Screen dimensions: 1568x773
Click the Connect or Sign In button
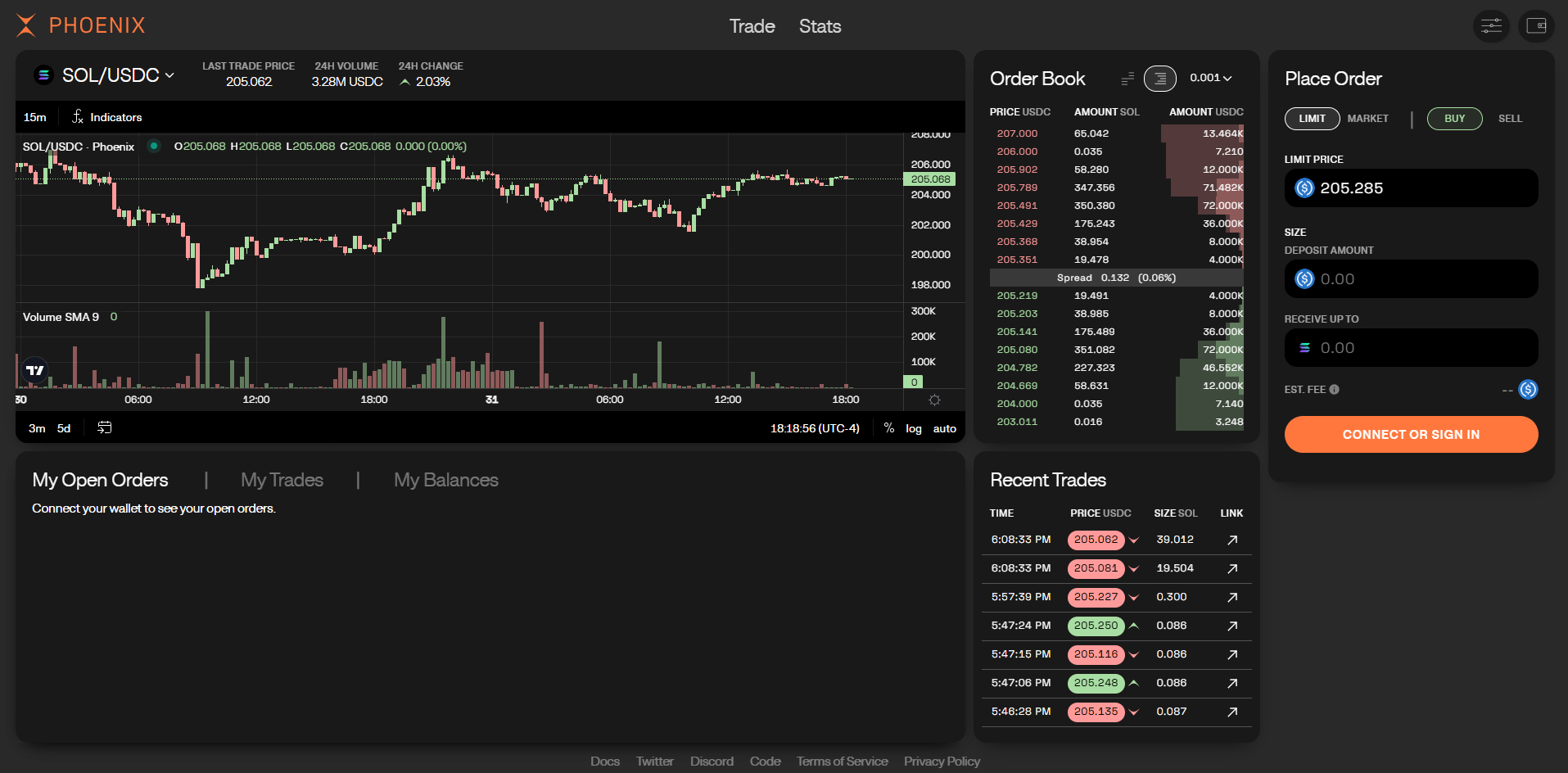pos(1411,434)
